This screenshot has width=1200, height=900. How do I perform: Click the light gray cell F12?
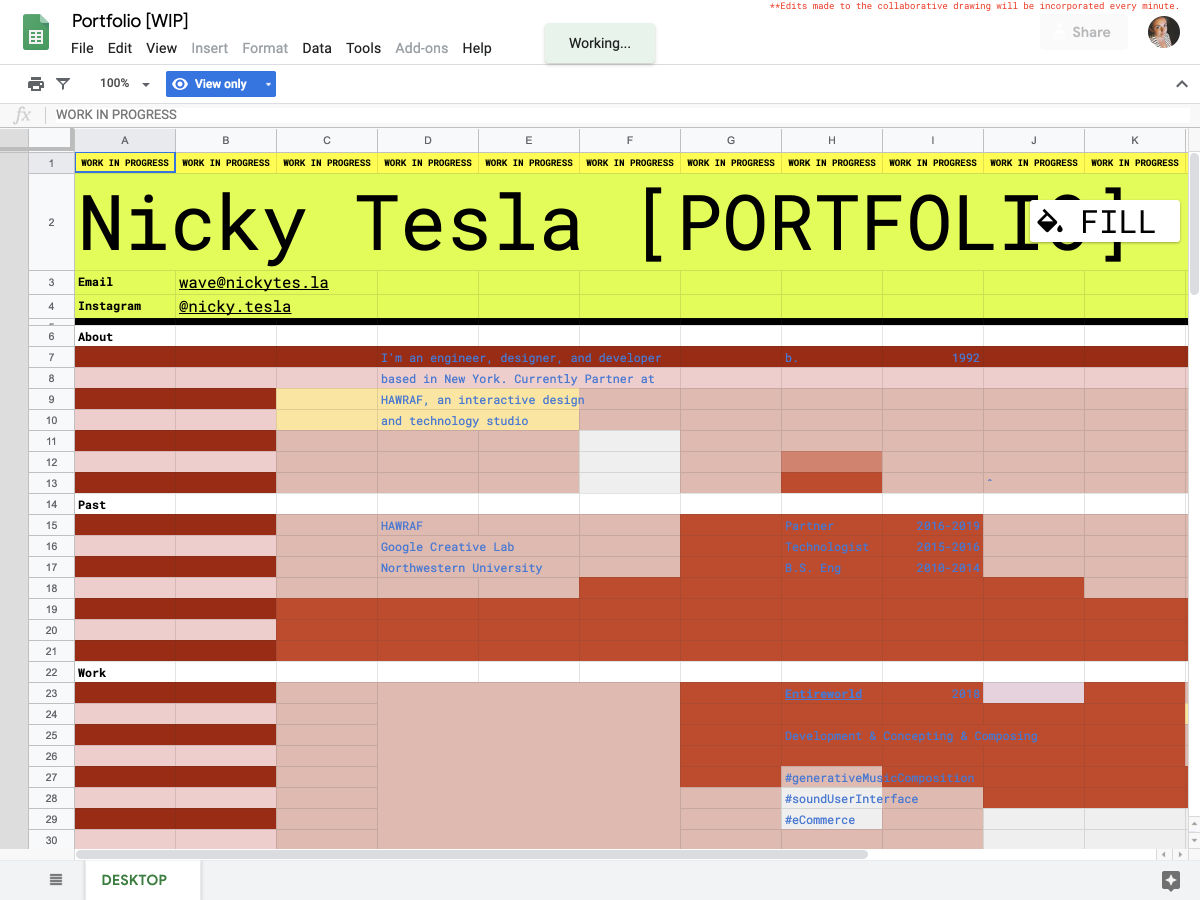[x=630, y=462]
